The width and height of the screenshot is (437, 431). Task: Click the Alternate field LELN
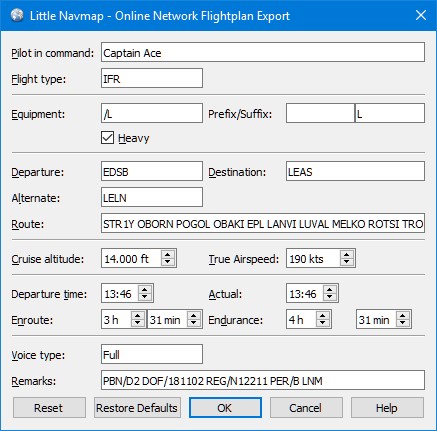[152, 197]
